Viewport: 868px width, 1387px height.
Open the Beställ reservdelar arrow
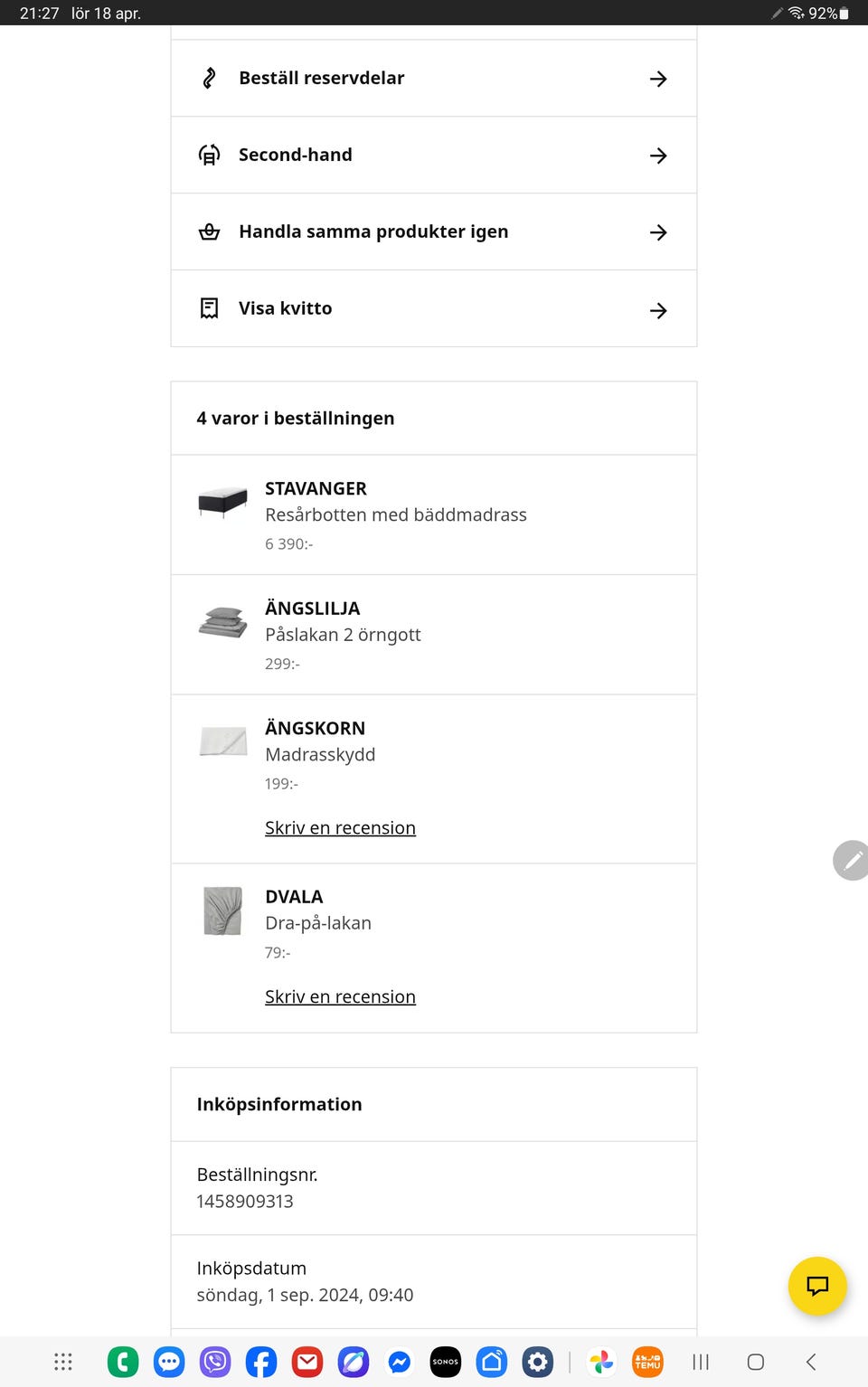coord(658,79)
